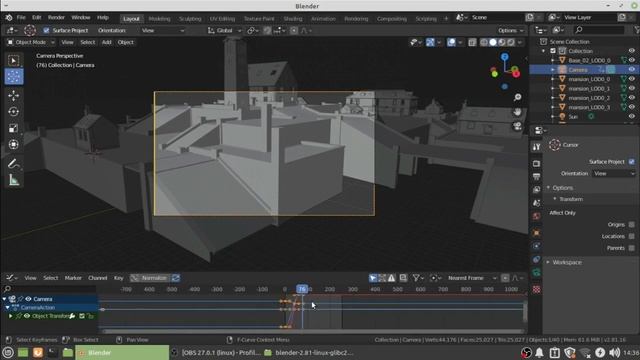Viewport: 640px width, 360px height.
Task: Select the Measure tool
Action: click(x=13, y=180)
